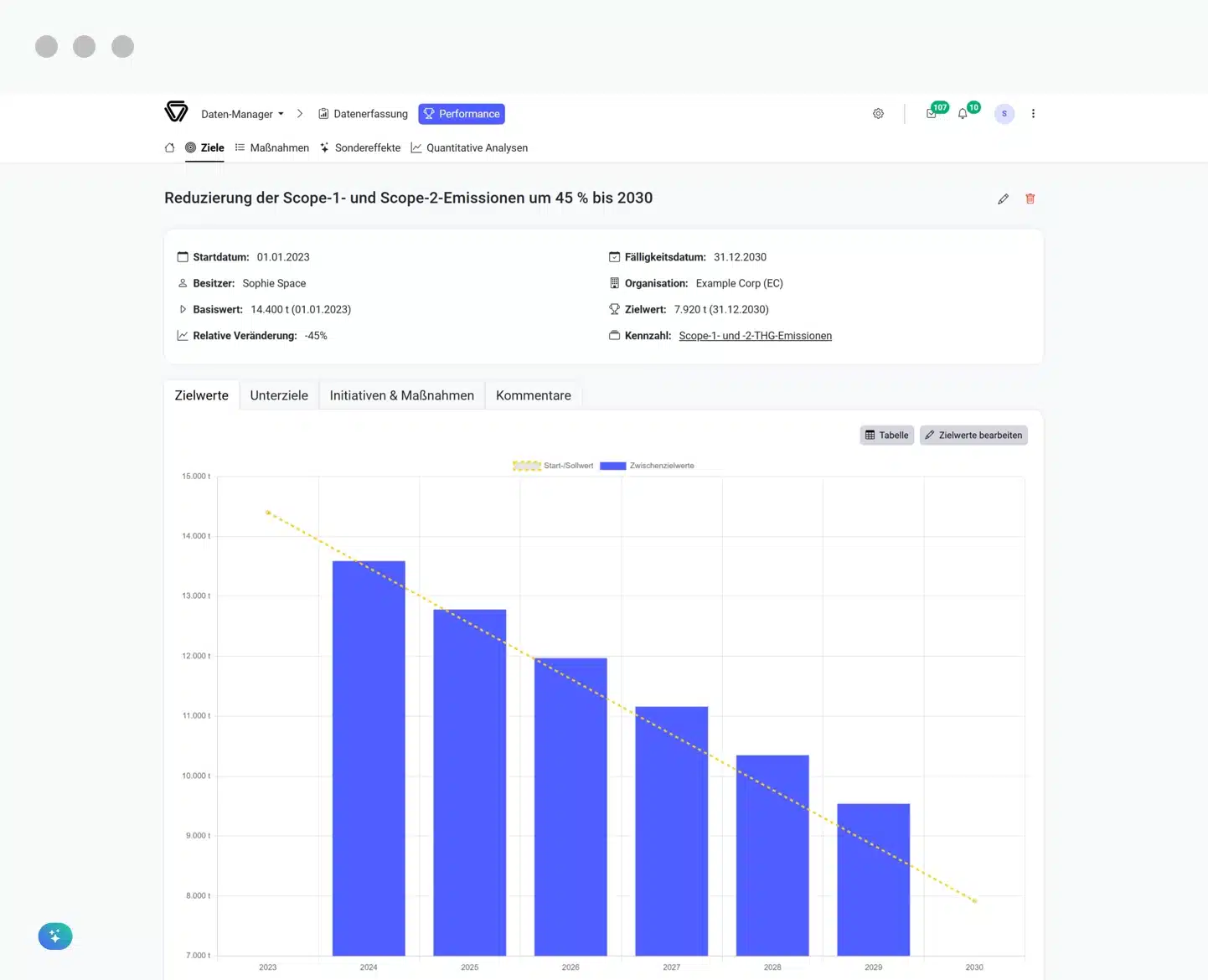
Task: Open the Daten-Manager dropdown
Action: pos(242,114)
